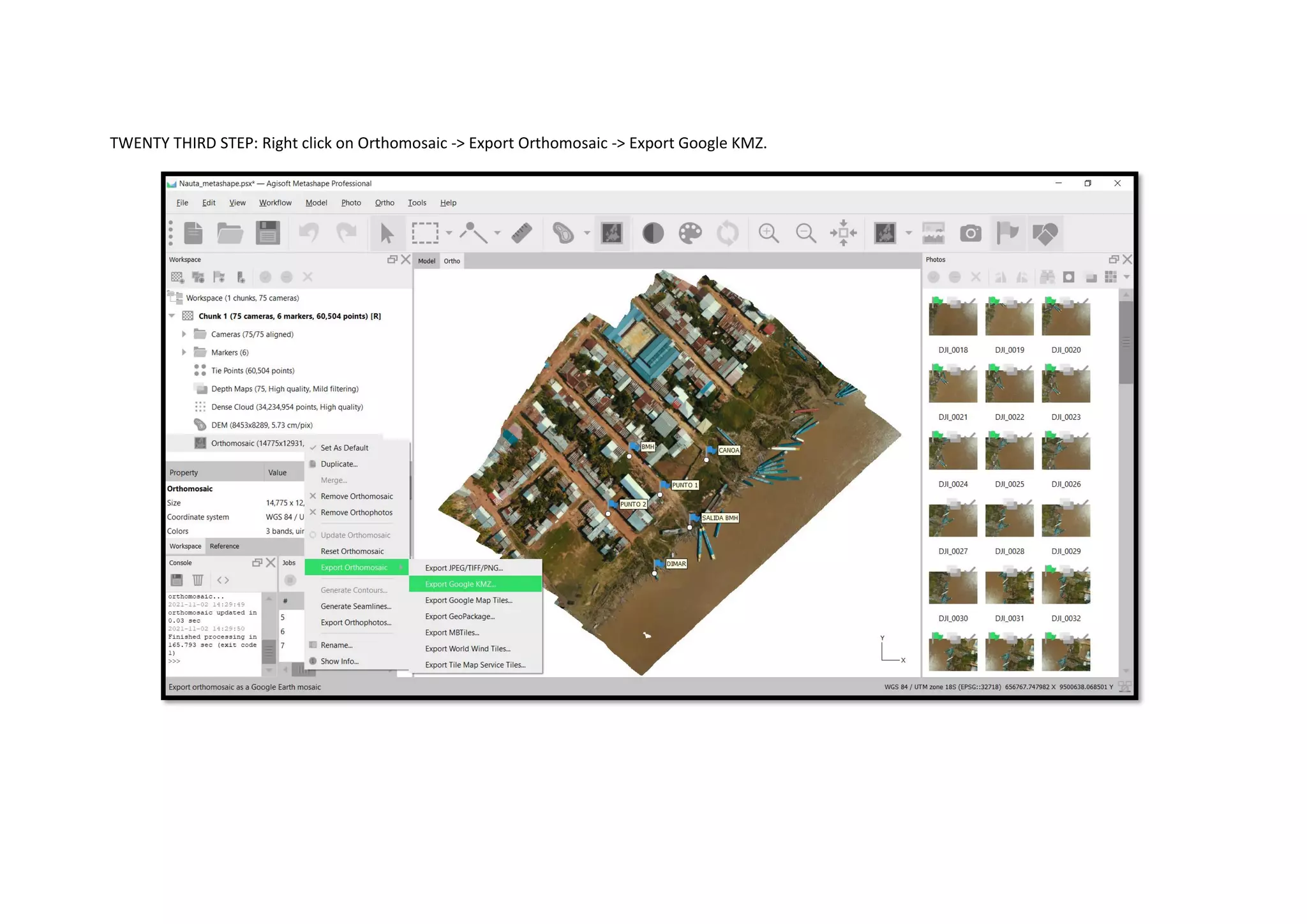Screen dimensions: 1307x924
Task: Open rectangle selection tool dropdown arrow
Action: [449, 234]
